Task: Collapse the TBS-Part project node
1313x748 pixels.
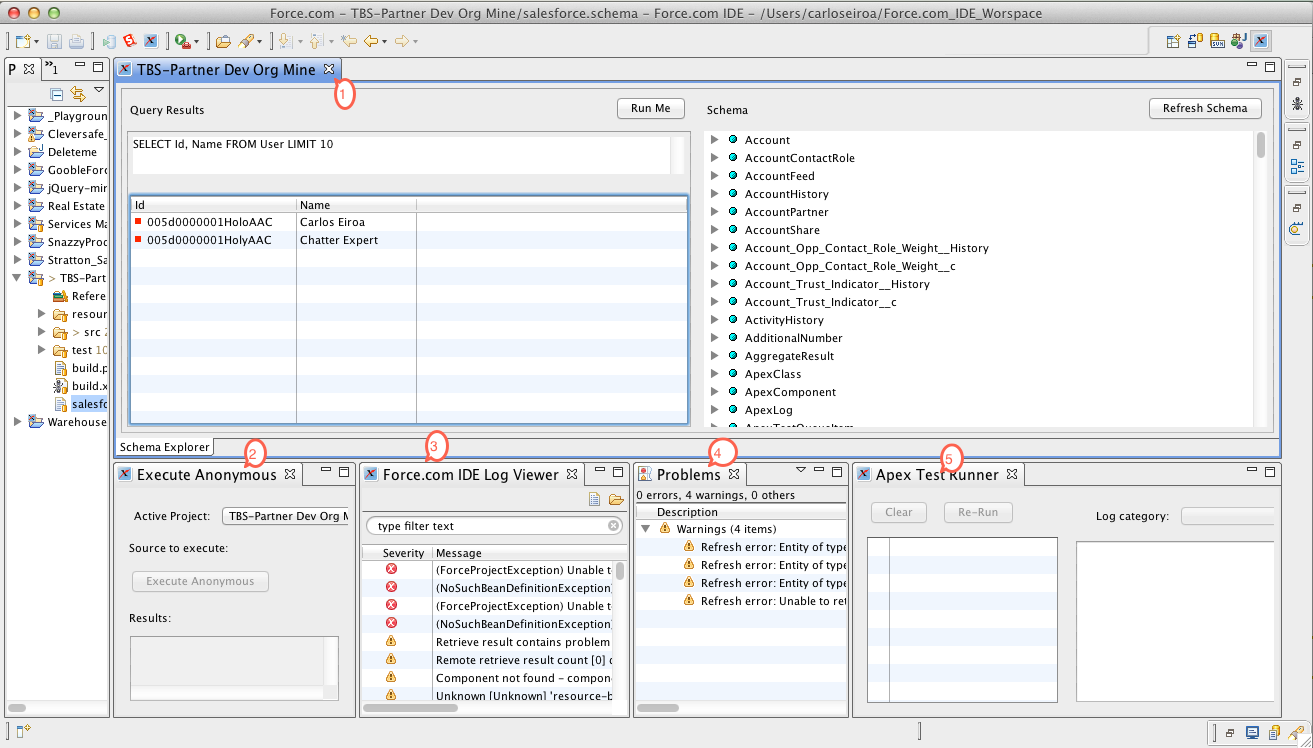Action: [18, 278]
